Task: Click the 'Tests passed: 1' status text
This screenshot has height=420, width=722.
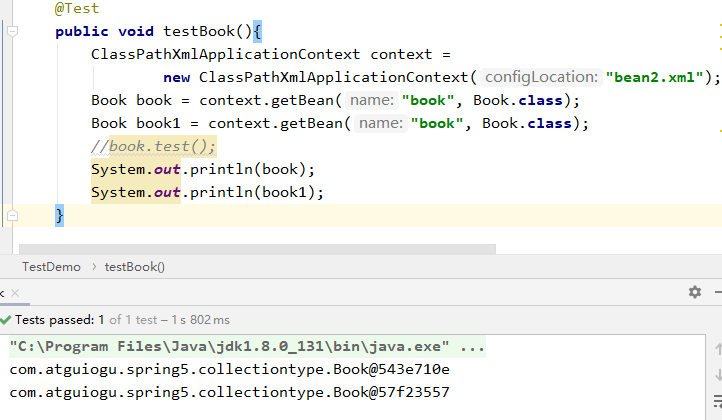Action: point(59,320)
